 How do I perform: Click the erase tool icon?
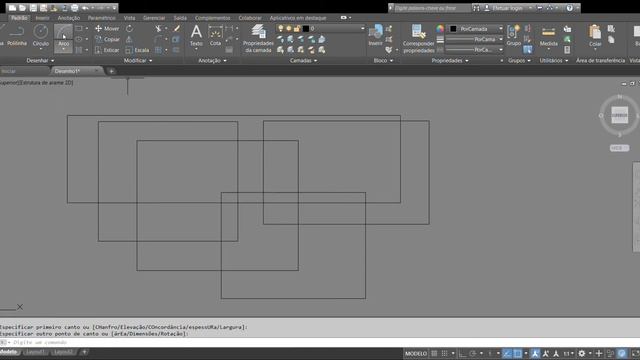coord(176,29)
